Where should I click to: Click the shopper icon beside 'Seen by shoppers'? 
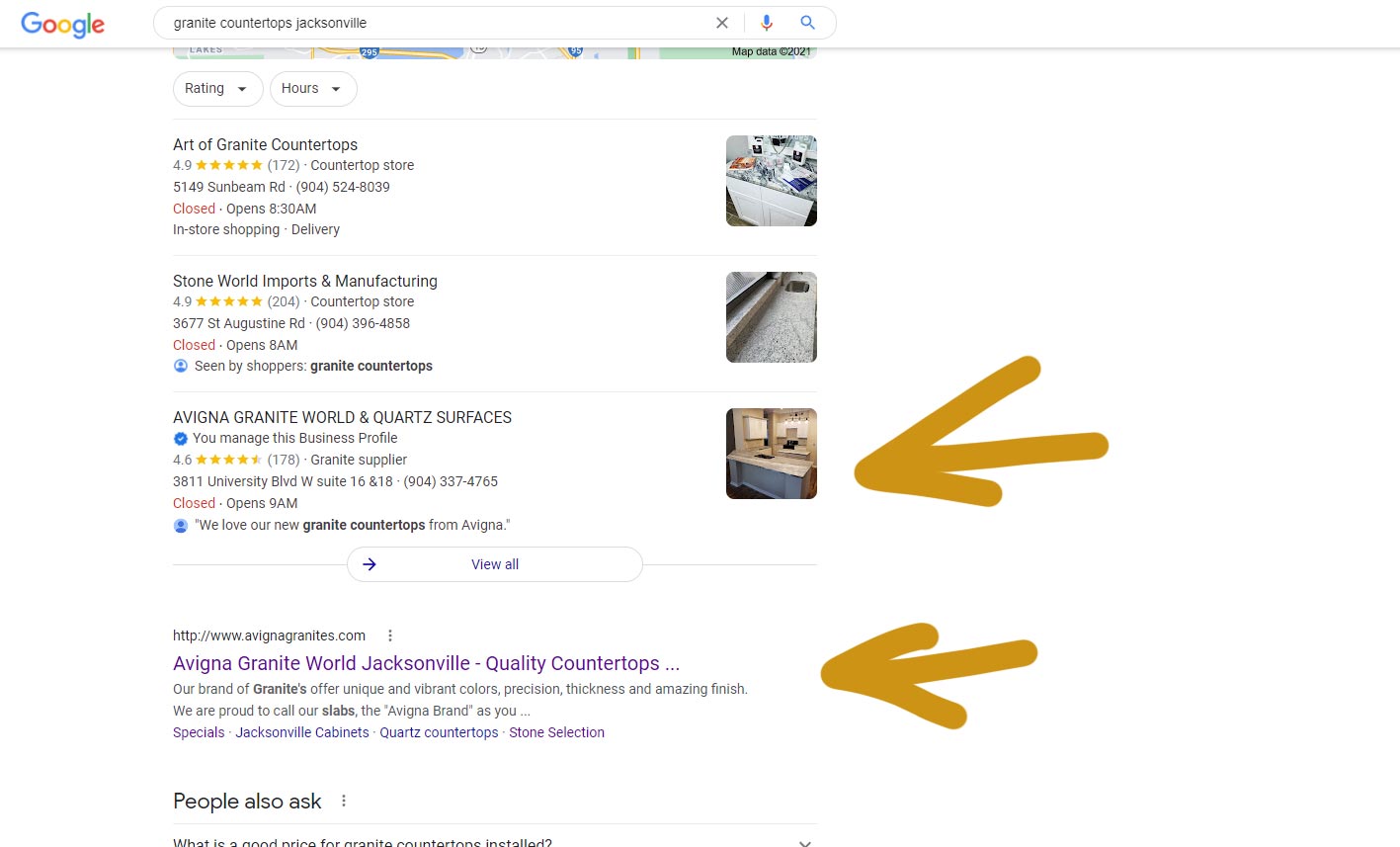coord(181,366)
